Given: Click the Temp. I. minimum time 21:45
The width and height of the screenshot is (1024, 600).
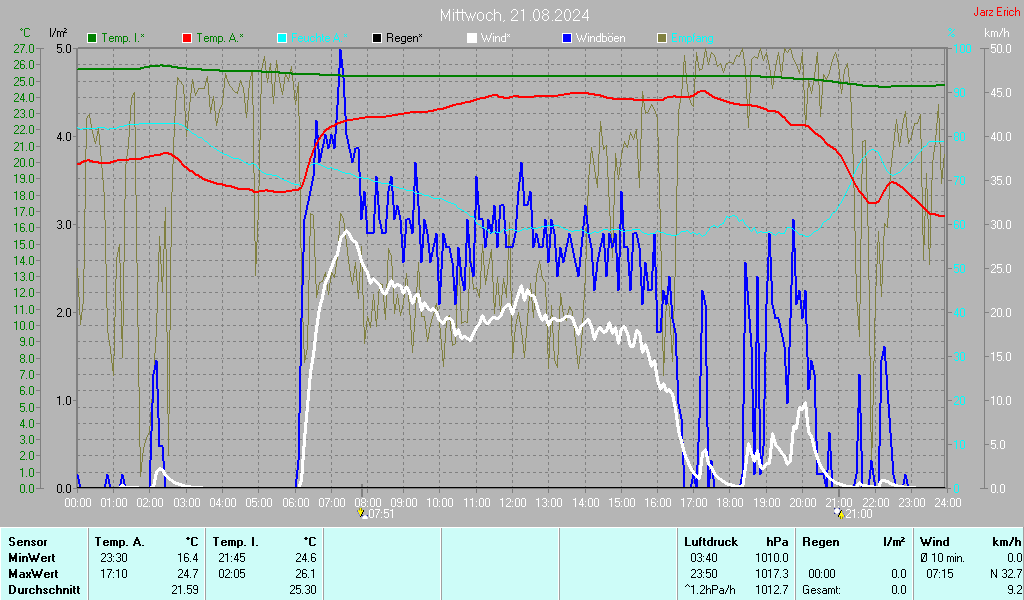Looking at the screenshot, I should click(x=232, y=558).
